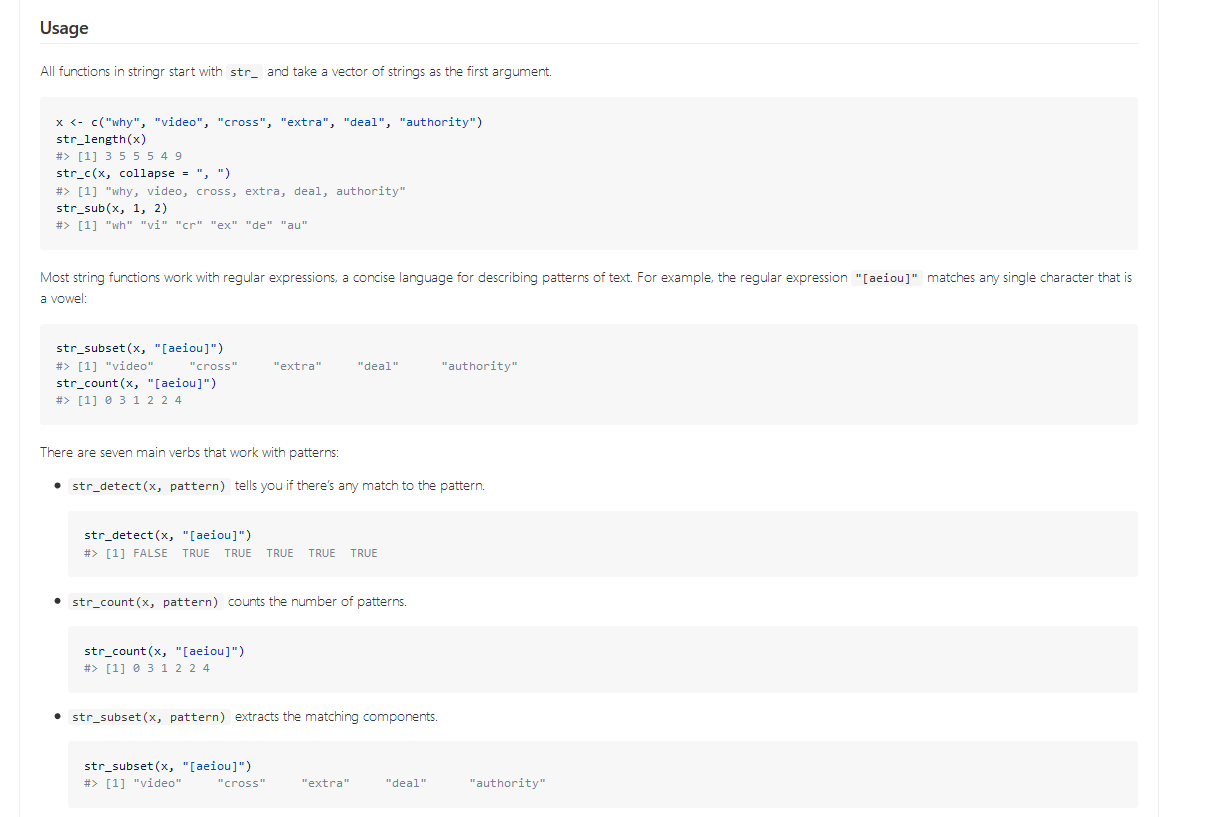Click the output line "wh" "vi" "cr"
The width and height of the screenshot is (1209, 817).
click(182, 225)
